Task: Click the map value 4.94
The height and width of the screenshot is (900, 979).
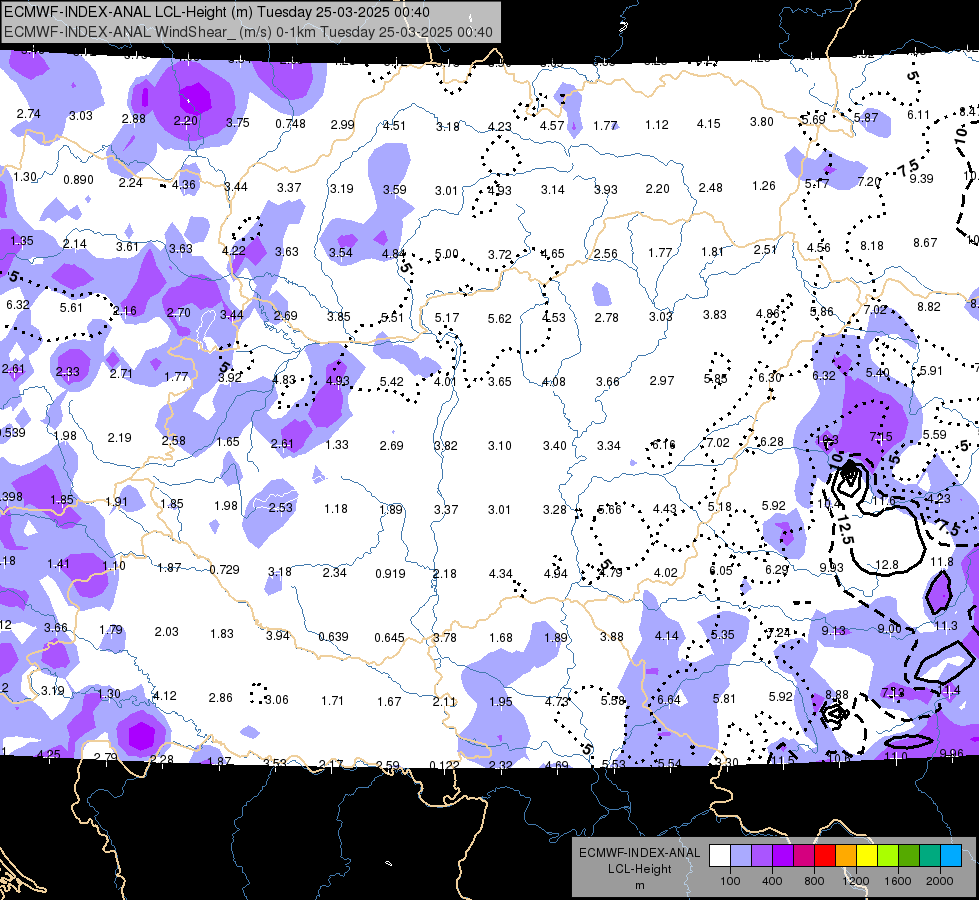Action: click(556, 574)
